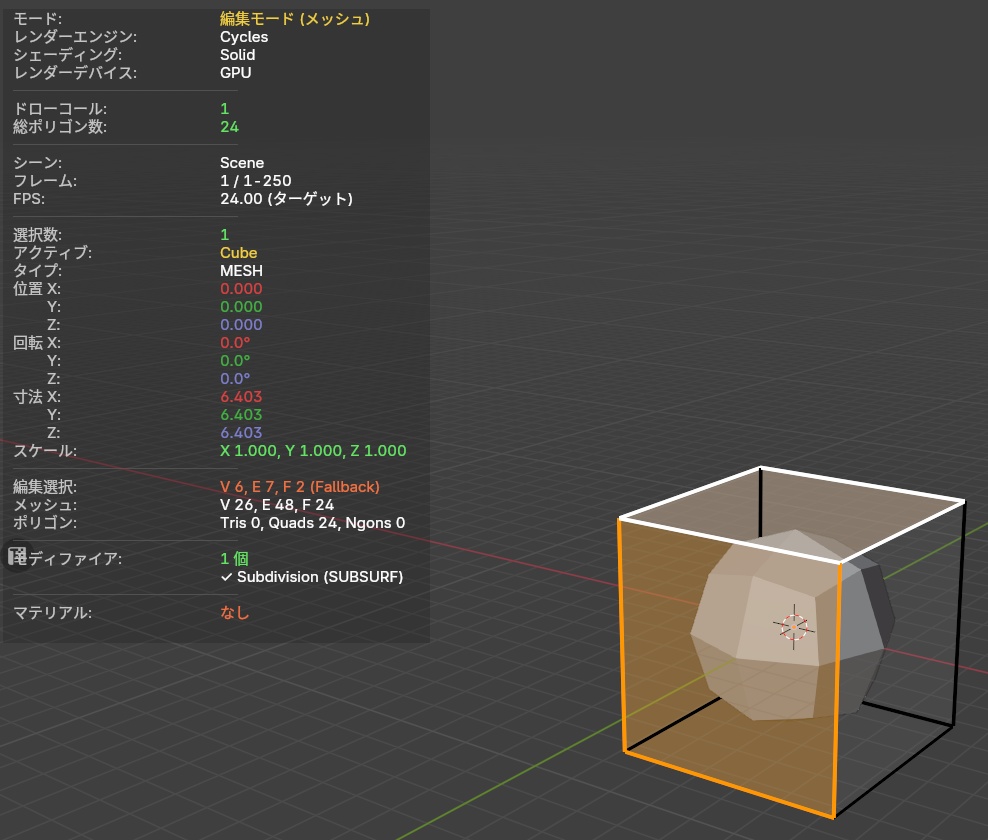
Task: Click the checkmark beside Subdivision (SUBSURF)
Action: [227, 577]
